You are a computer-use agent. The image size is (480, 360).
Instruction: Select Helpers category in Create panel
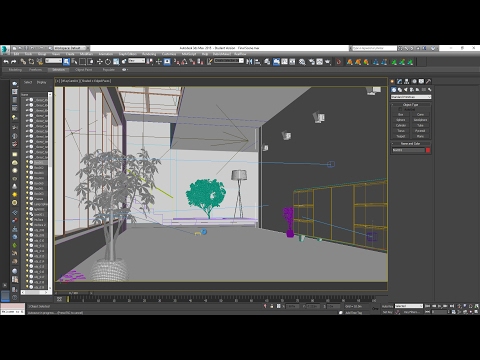click(x=417, y=90)
